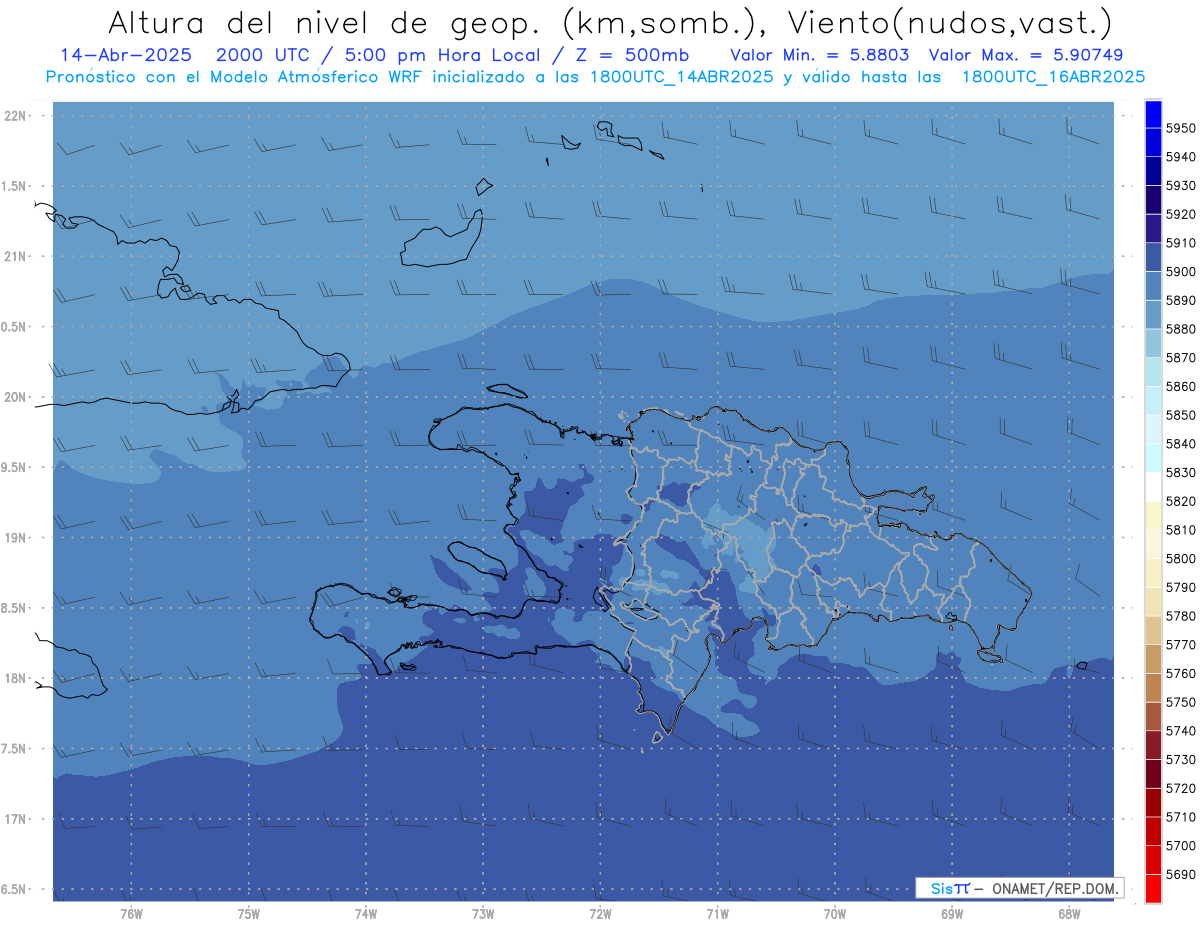The height and width of the screenshot is (927, 1200).
Task: Select the 69W longitude label
Action: pos(952,913)
